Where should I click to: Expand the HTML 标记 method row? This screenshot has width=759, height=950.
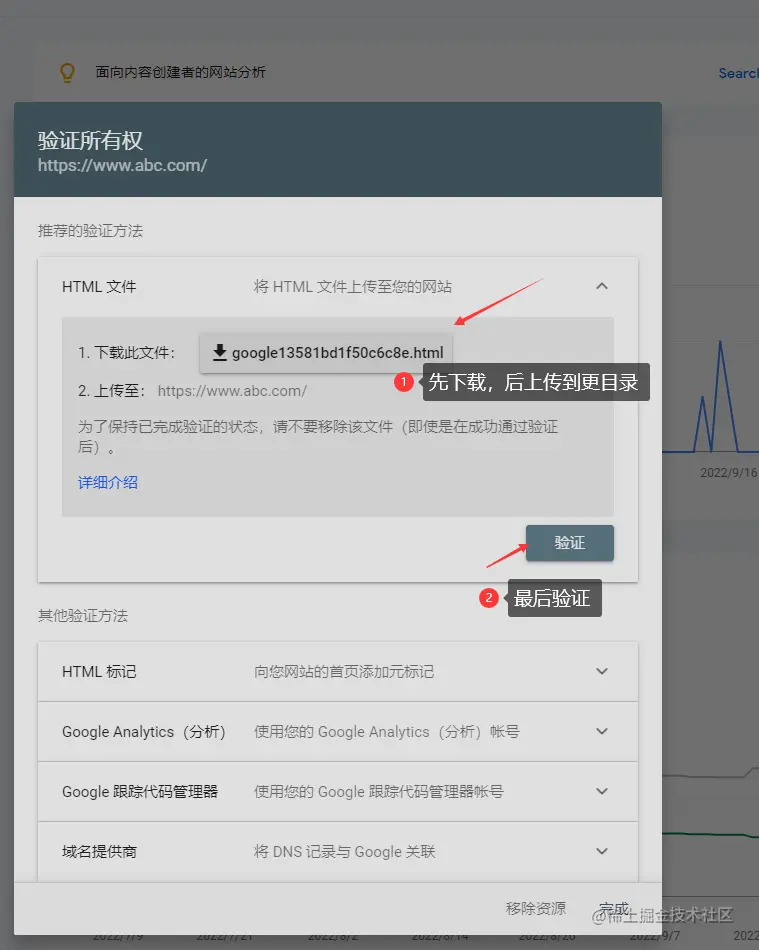[337, 671]
